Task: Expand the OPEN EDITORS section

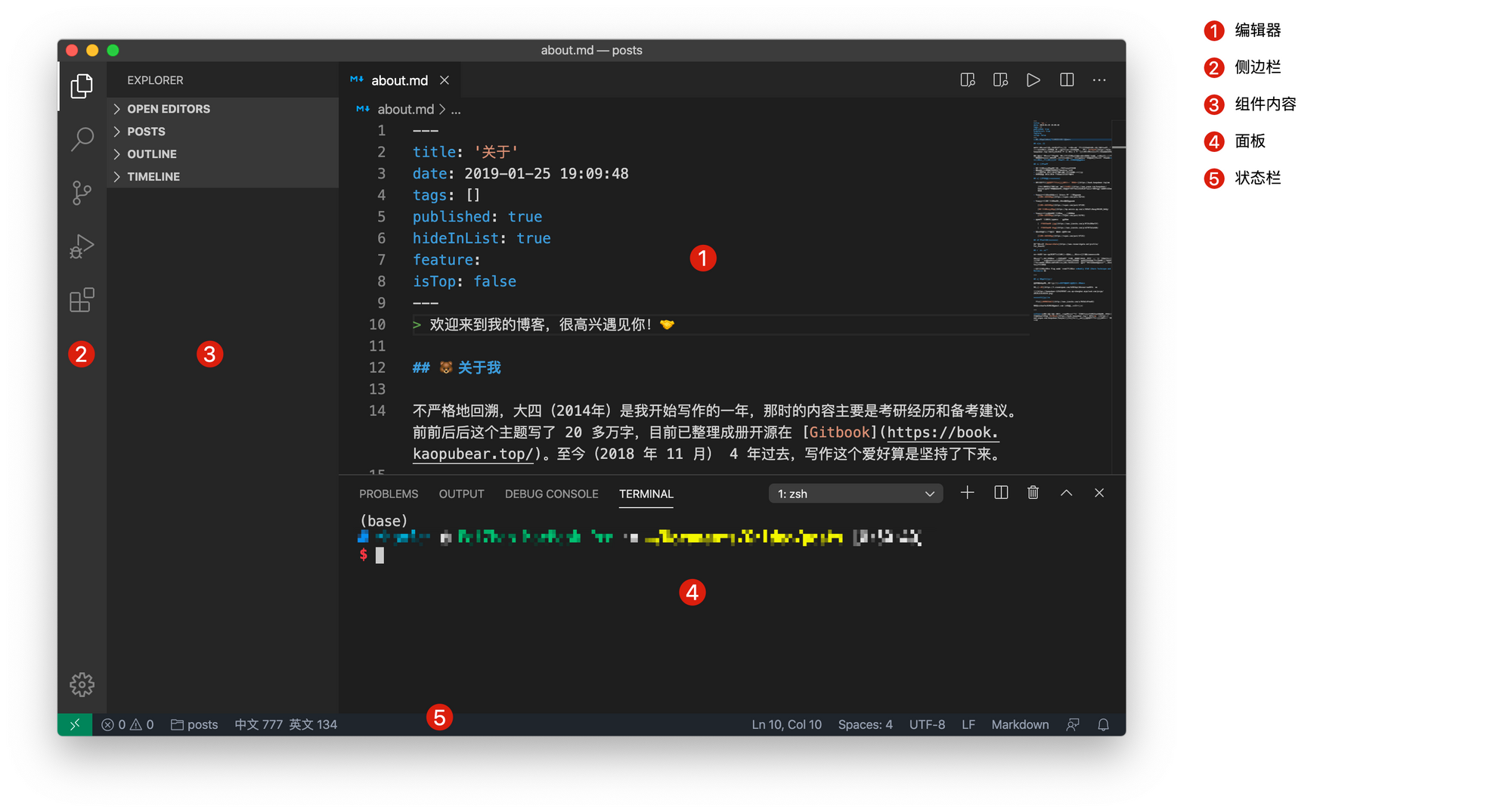Action: click(x=168, y=109)
